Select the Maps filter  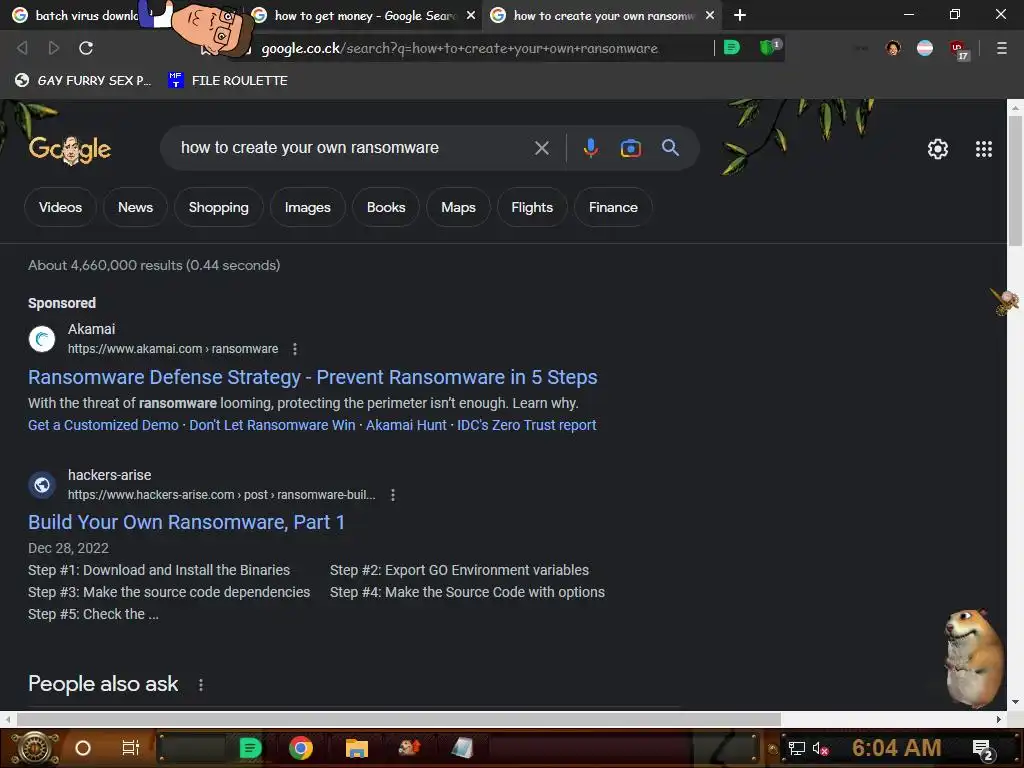click(x=458, y=207)
